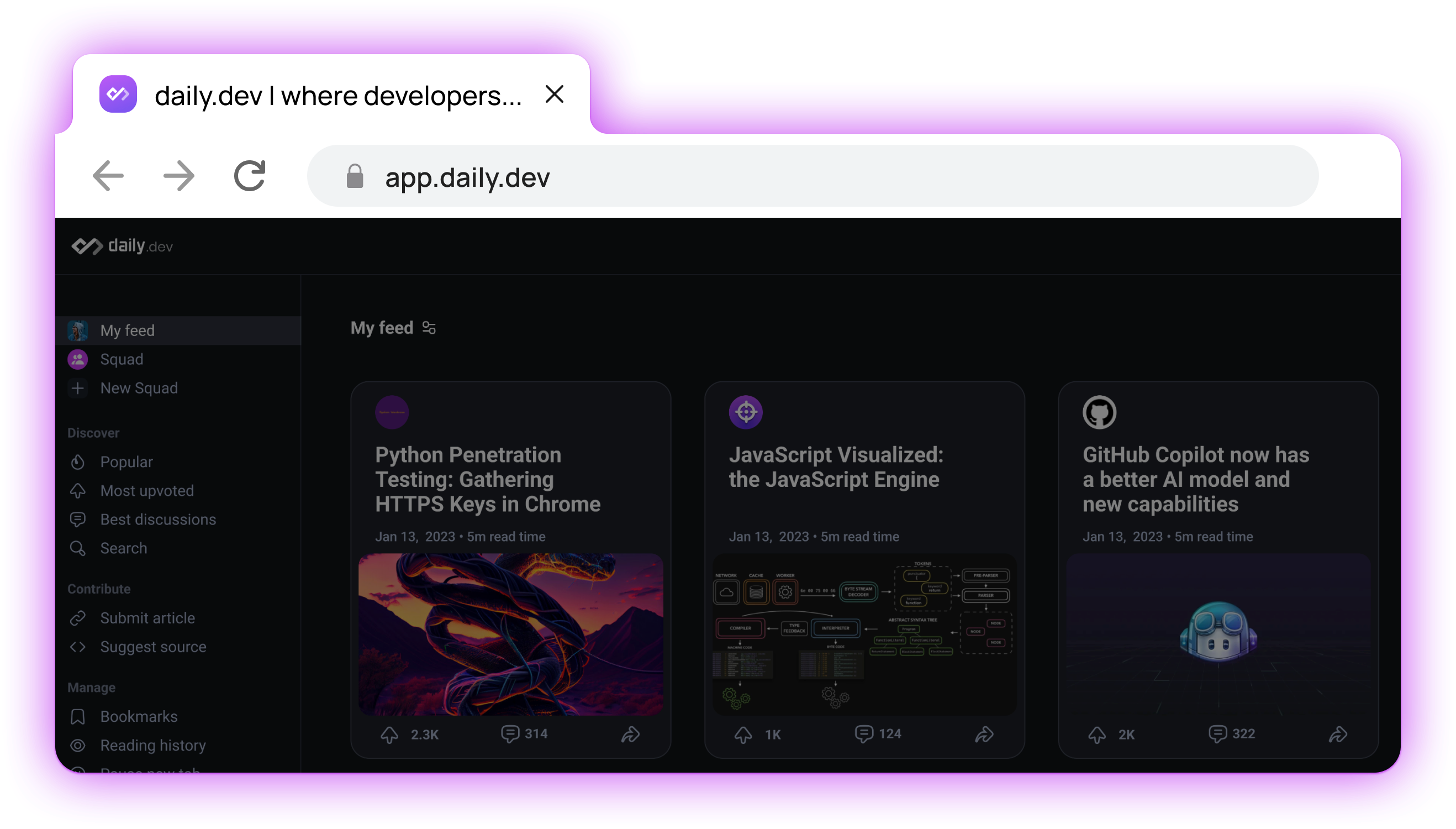Open Best discussions
Image resolution: width=1456 pixels, height=829 pixels.
(157, 520)
